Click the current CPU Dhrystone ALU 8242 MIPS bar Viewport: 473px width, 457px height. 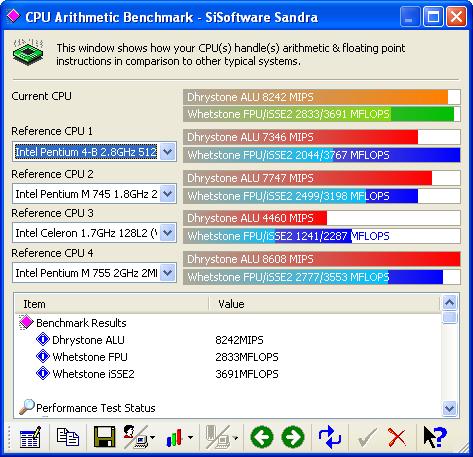(322, 97)
